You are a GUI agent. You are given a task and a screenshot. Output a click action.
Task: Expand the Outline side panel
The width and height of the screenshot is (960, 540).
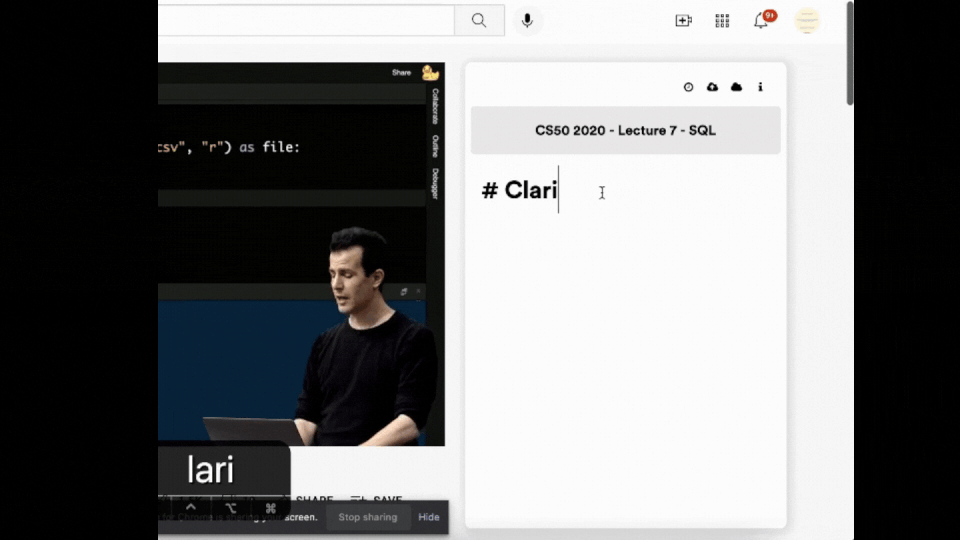coord(435,146)
